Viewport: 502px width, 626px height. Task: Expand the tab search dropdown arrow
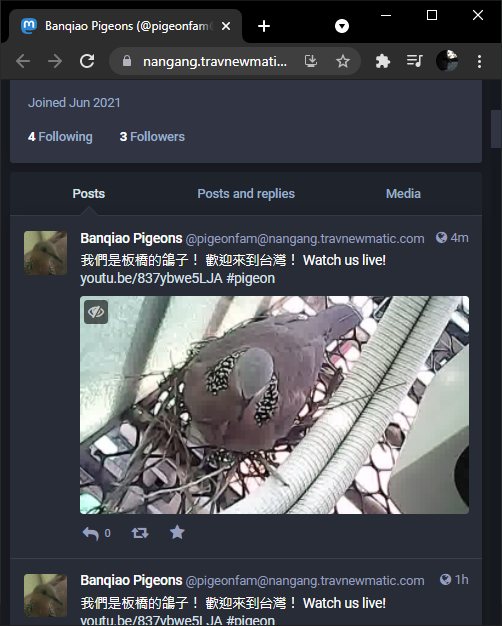[342, 26]
